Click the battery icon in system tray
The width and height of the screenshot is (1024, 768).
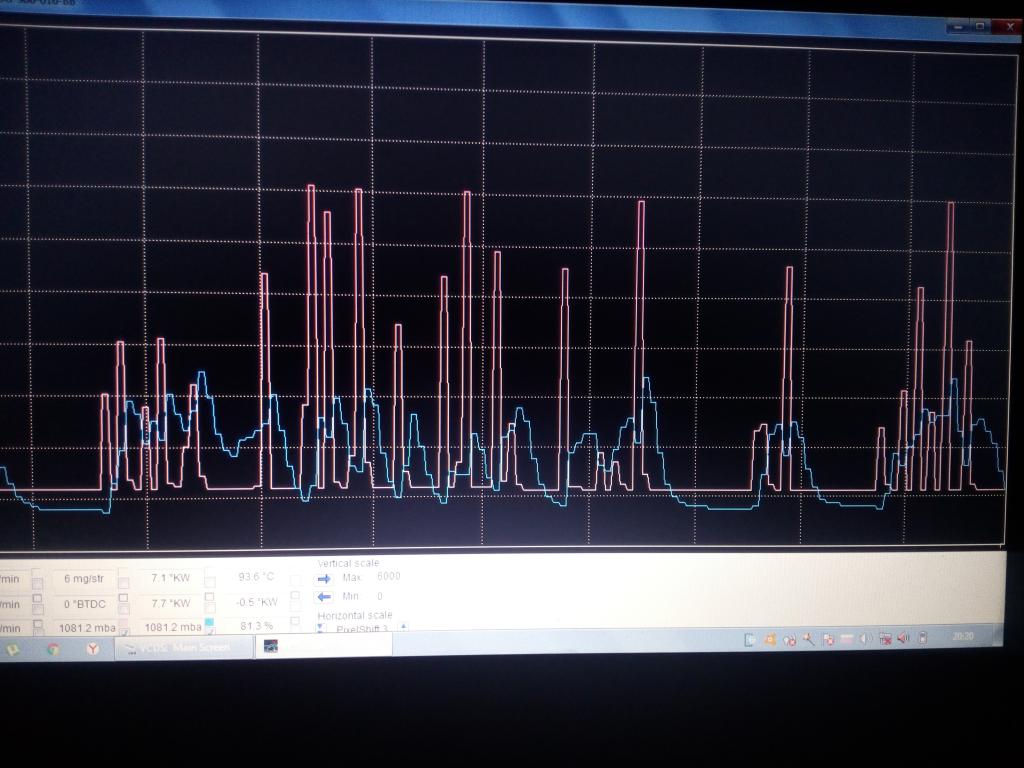coord(923,638)
